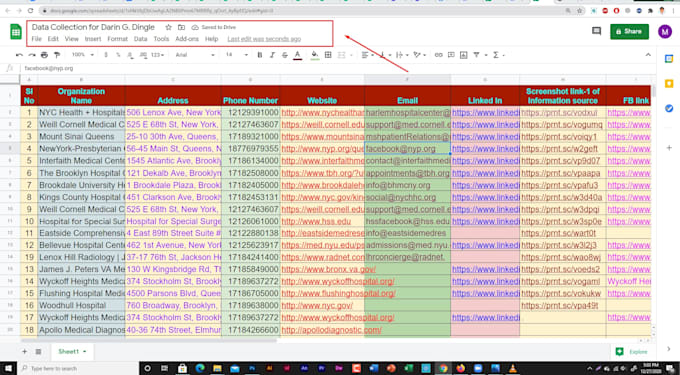Open the cell borders tool
The image size is (680, 375).
tap(328, 55)
